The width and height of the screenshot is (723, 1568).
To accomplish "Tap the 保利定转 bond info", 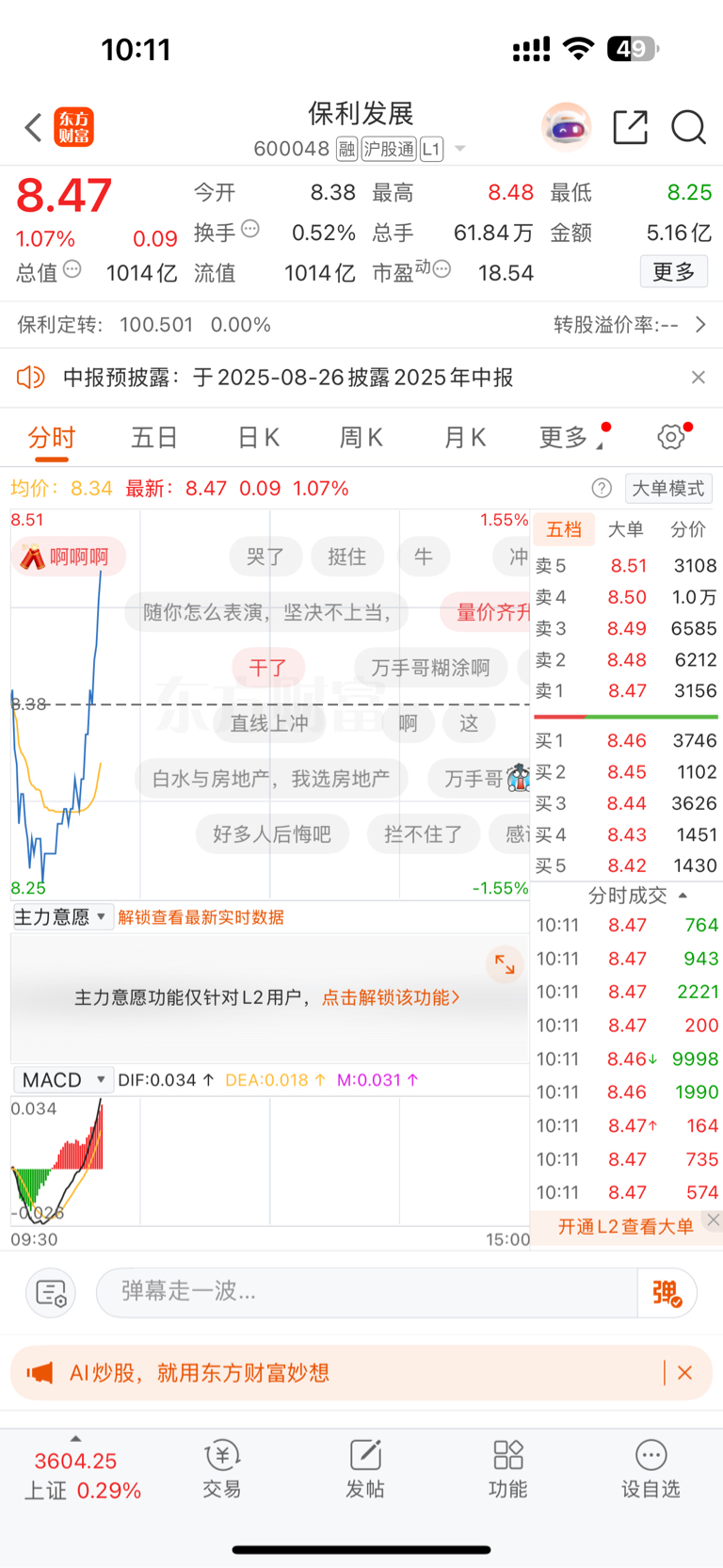I will pyautogui.click(x=144, y=325).
